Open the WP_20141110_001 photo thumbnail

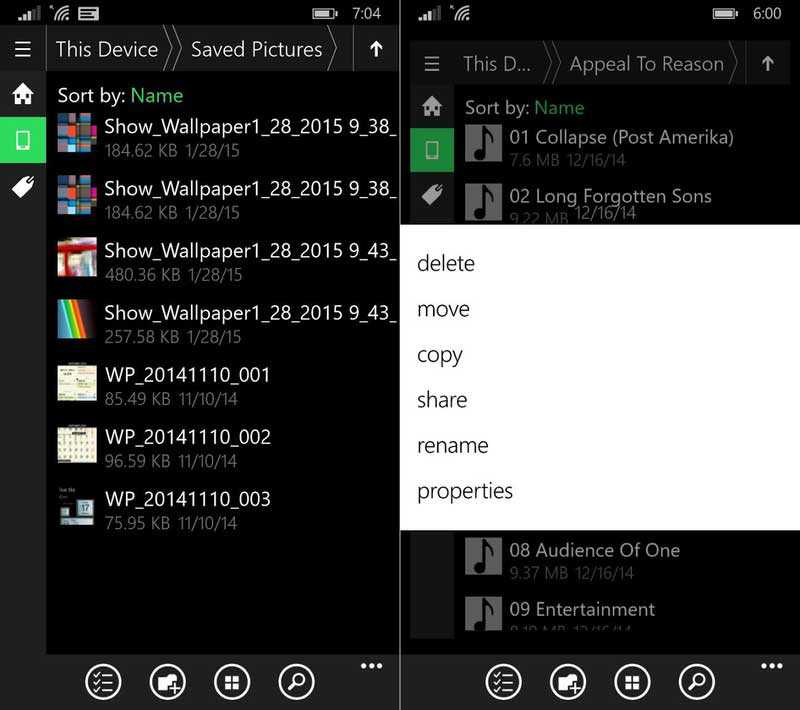[x=76, y=383]
